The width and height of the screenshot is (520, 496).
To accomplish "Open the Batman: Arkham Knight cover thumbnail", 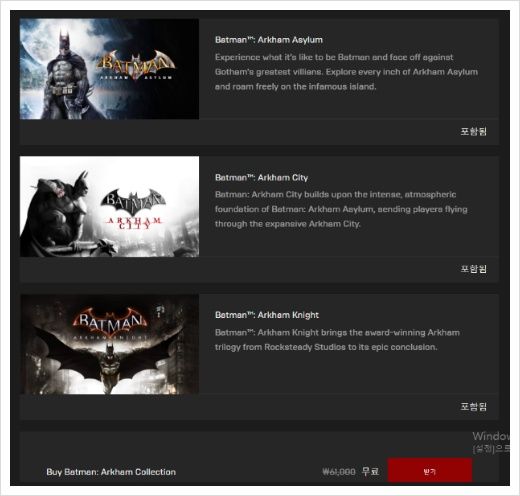I will tap(109, 344).
